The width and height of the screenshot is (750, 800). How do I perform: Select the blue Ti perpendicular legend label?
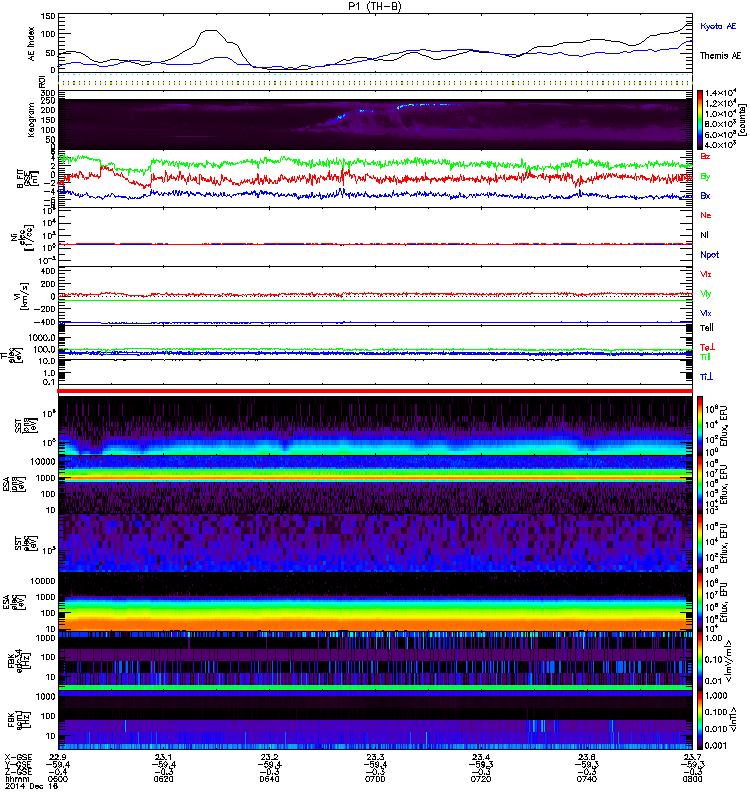(x=706, y=377)
